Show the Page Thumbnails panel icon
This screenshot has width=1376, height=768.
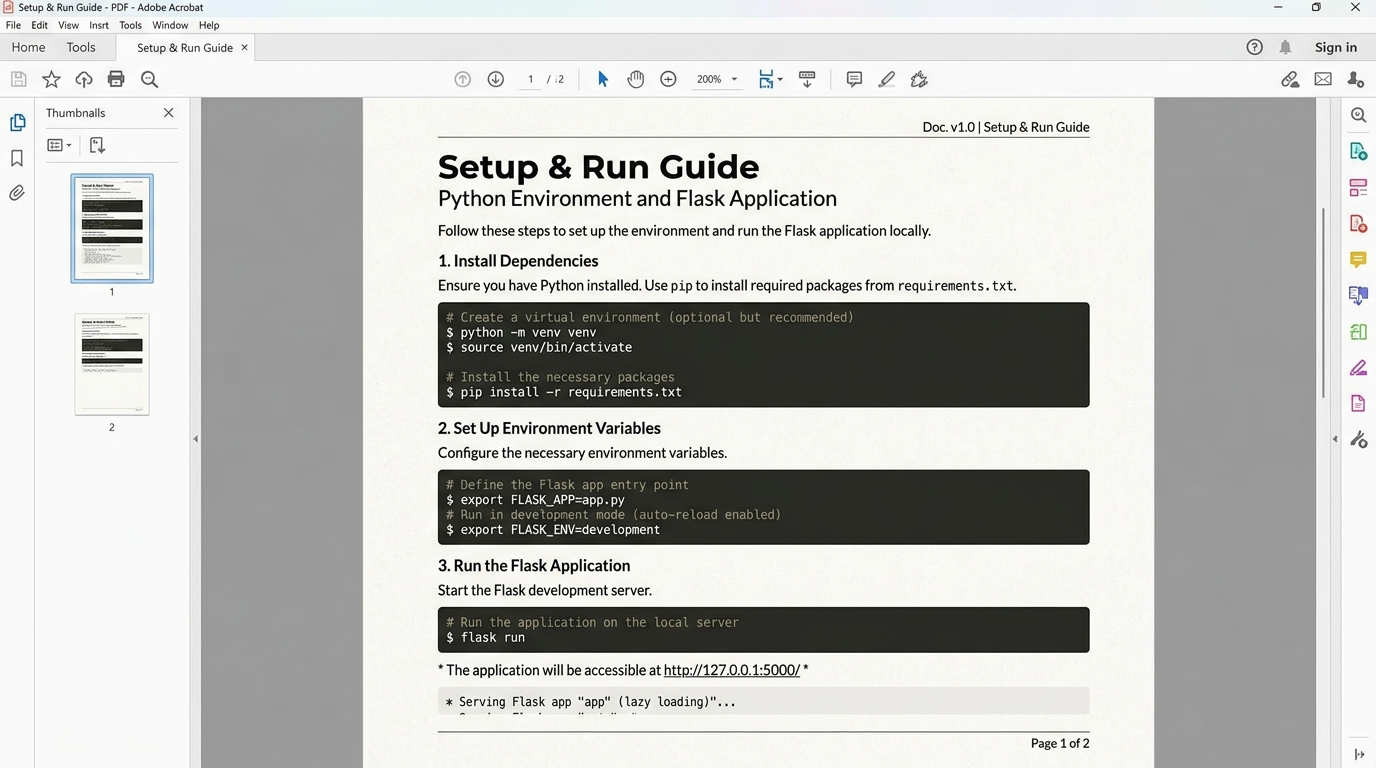click(x=17, y=122)
